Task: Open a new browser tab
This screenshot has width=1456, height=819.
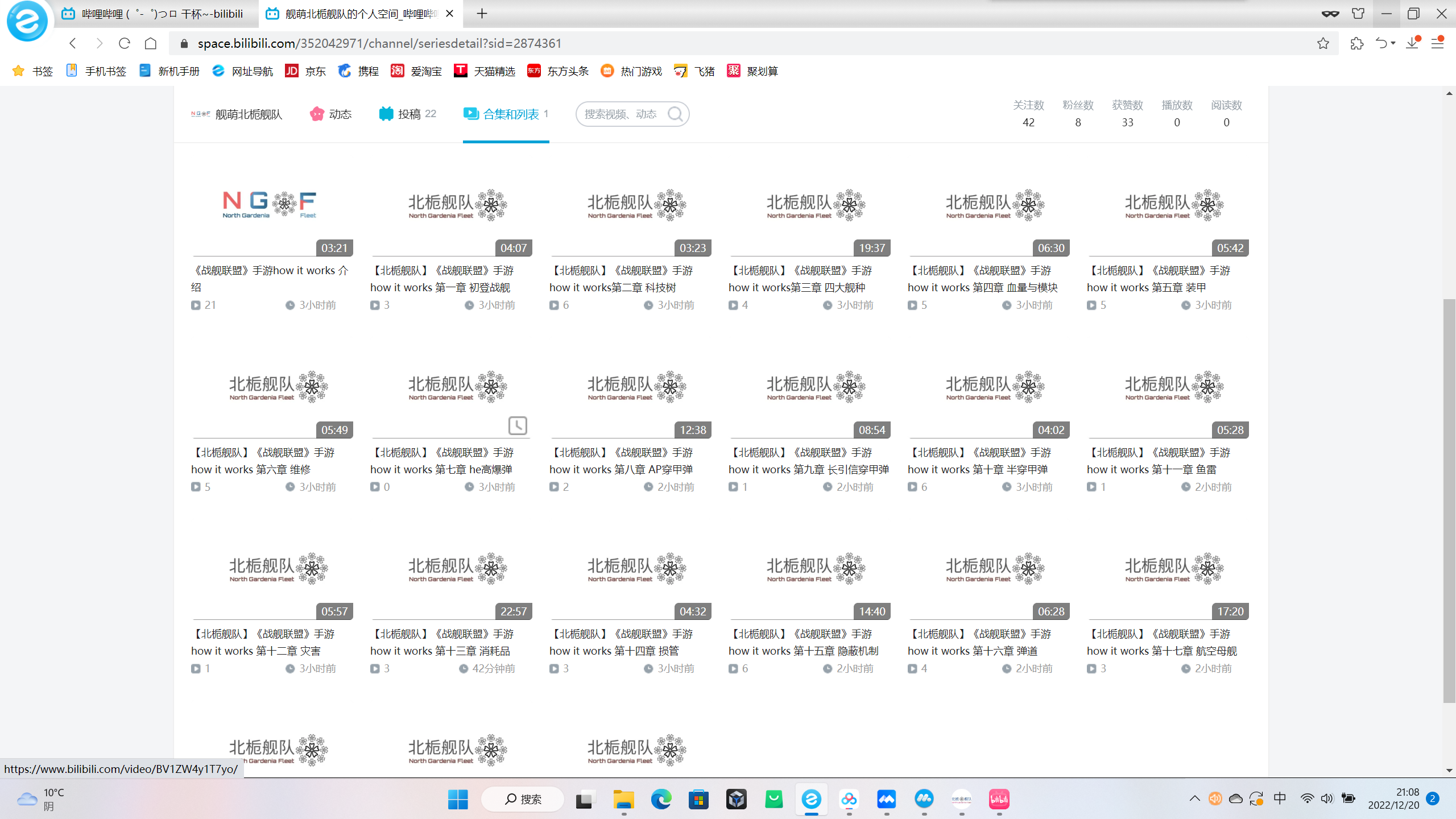Action: (482, 14)
